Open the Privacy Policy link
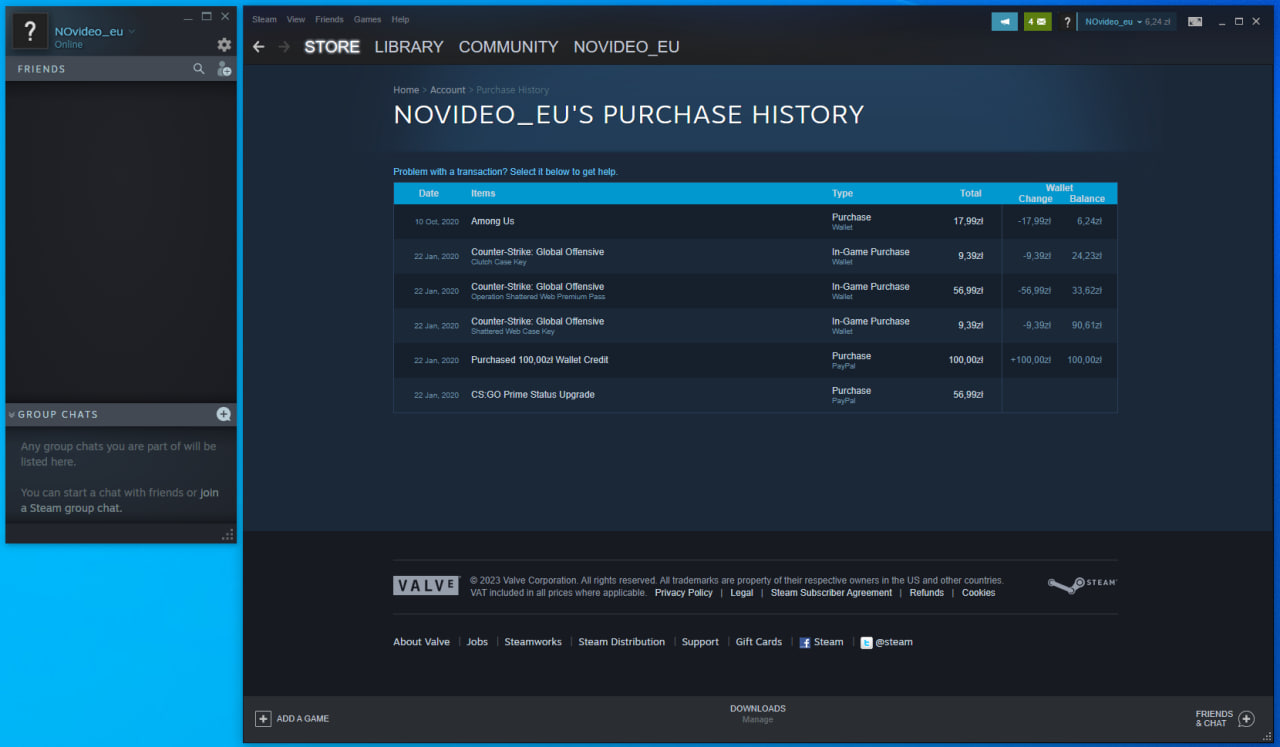This screenshot has height=747, width=1280. [684, 593]
